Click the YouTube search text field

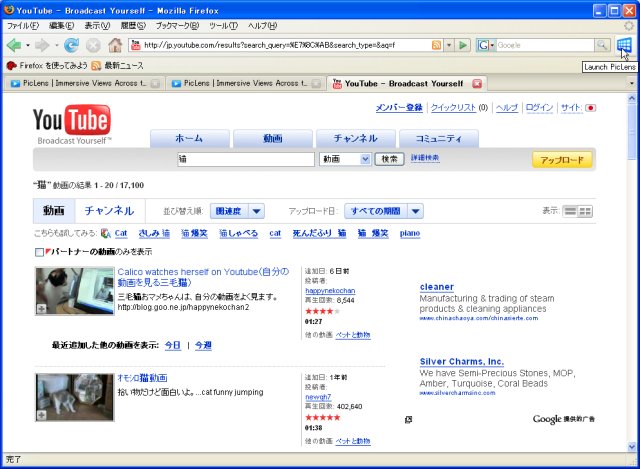[246, 159]
